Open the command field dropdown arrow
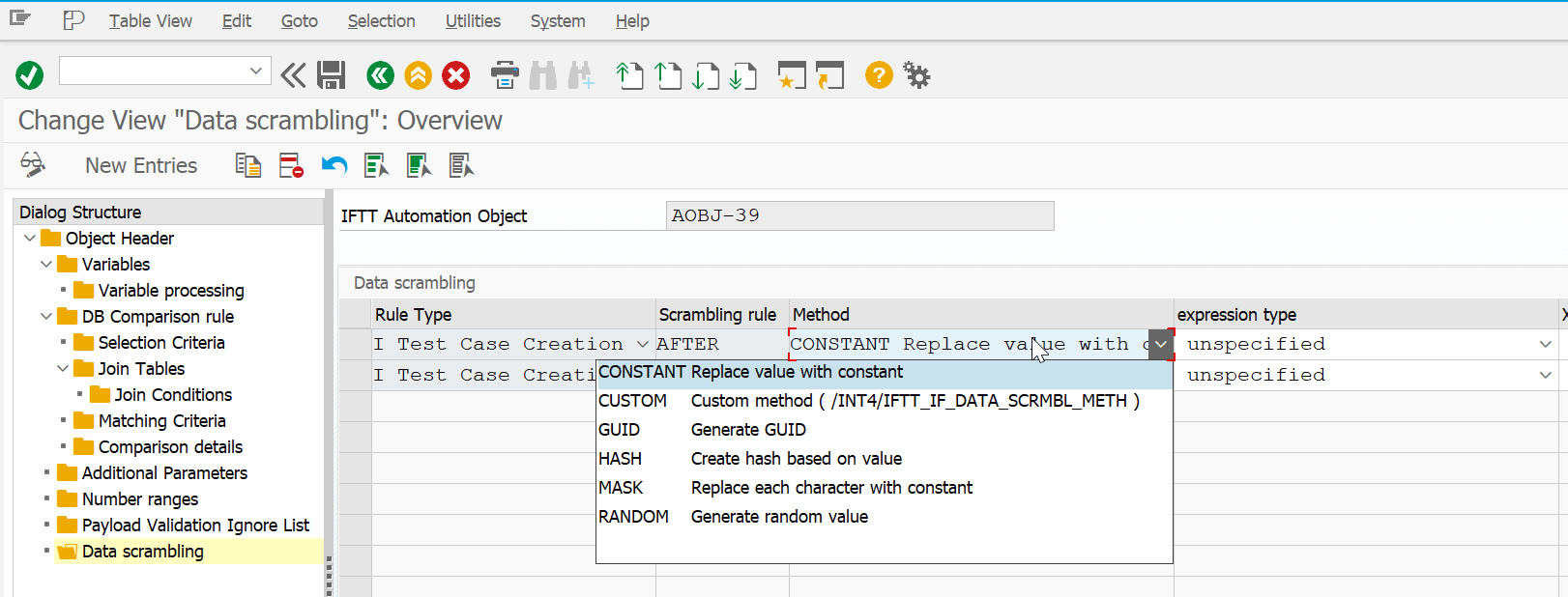The width and height of the screenshot is (1568, 597). (x=256, y=71)
